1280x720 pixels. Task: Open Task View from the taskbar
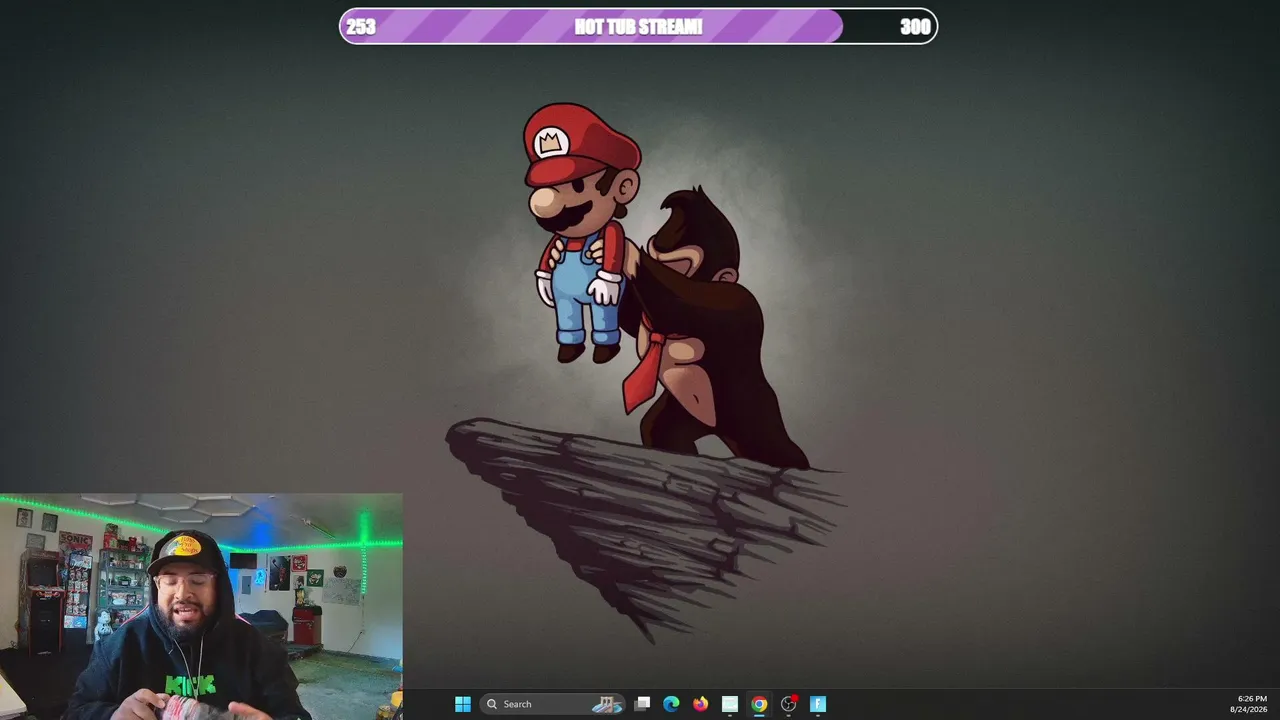[x=642, y=704]
